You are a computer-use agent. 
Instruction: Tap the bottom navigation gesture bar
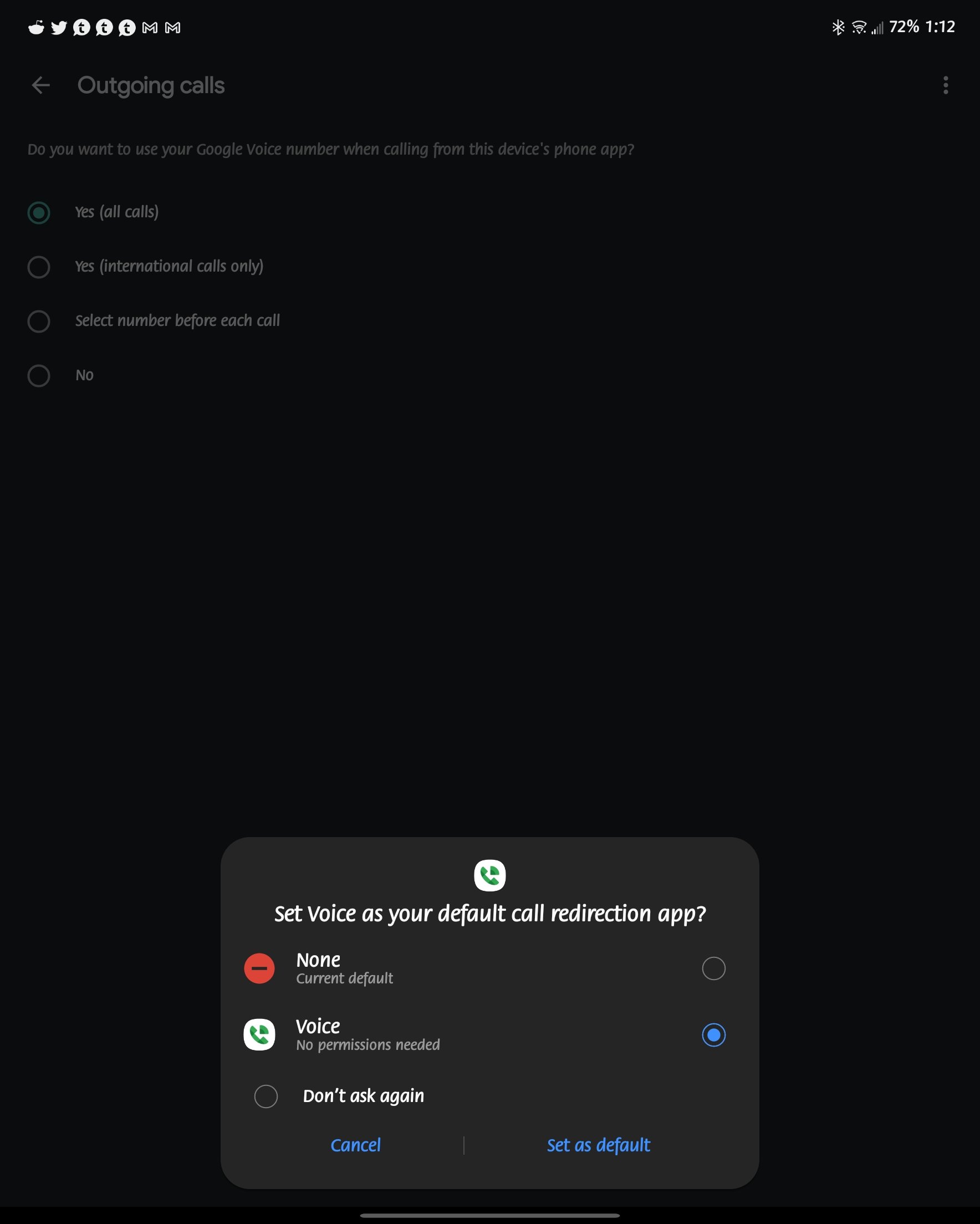(x=489, y=1216)
